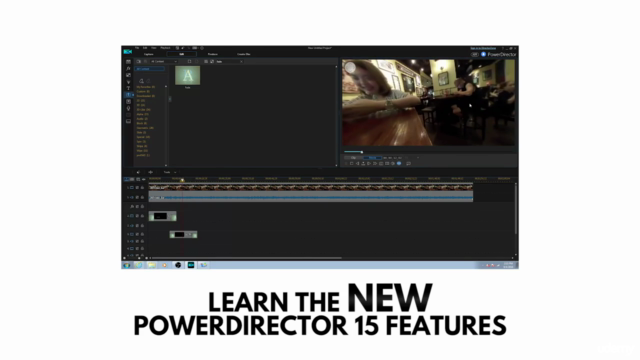The width and height of the screenshot is (640, 360).
Task: Click the timeline horizontal scrollbar
Action: (246, 258)
